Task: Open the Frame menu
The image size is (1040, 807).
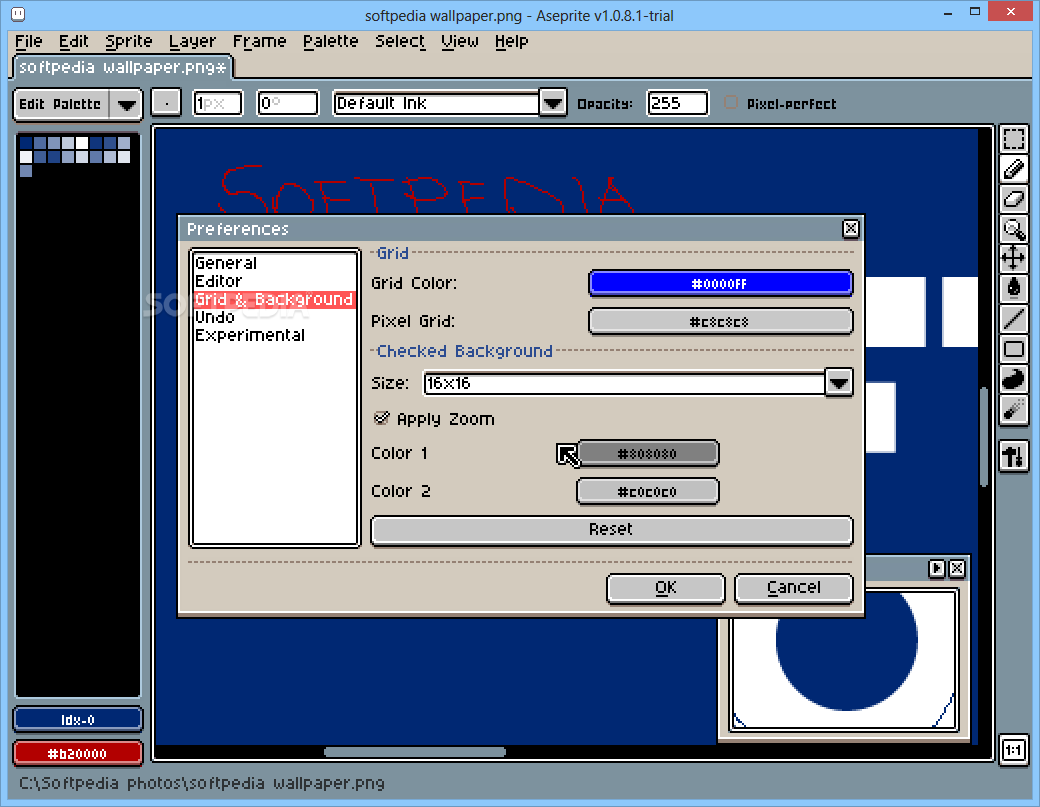Action: coord(259,41)
